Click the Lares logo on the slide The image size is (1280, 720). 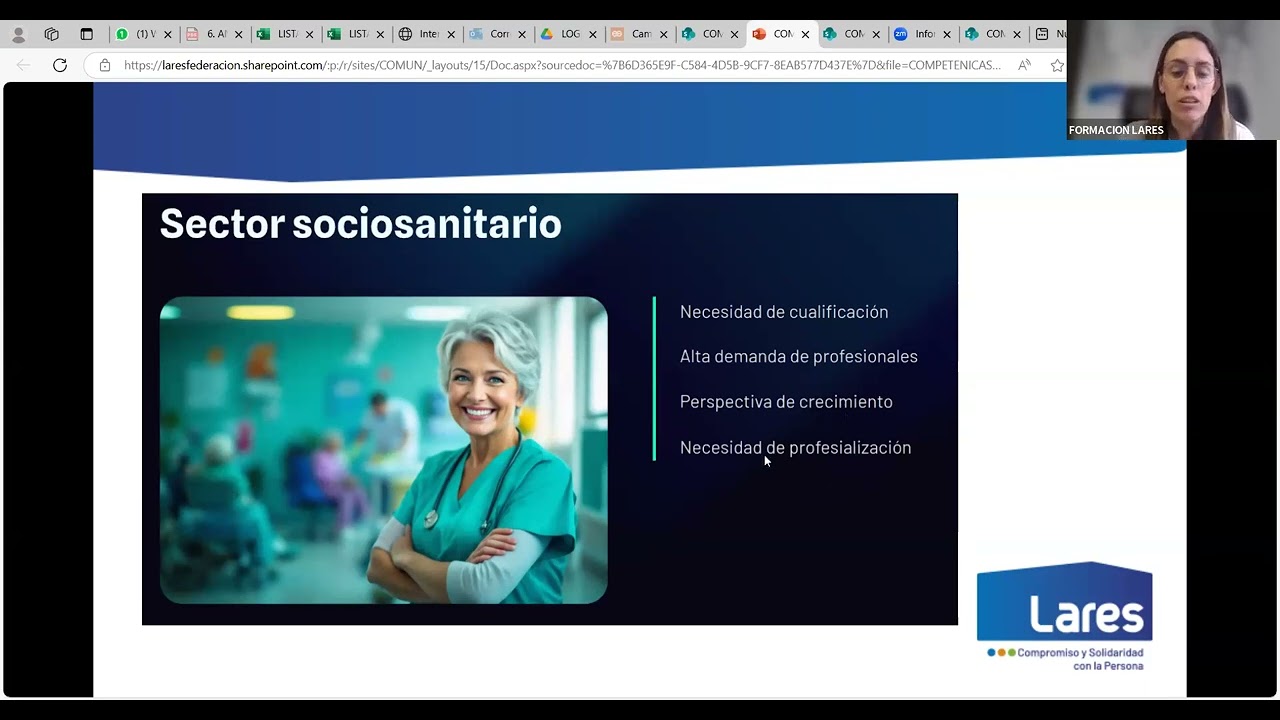[1064, 601]
